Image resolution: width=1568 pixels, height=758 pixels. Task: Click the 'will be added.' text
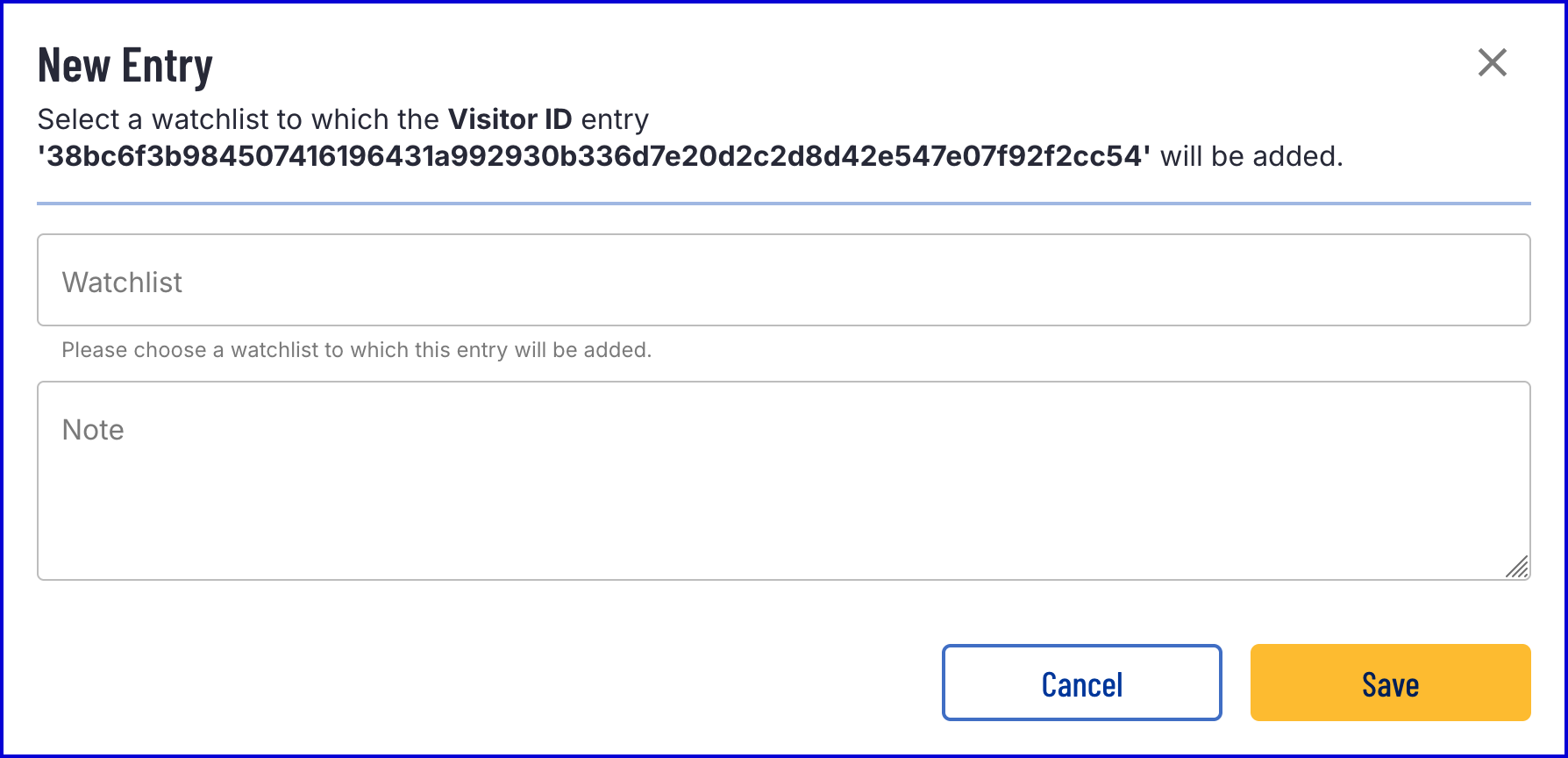[1251, 157]
